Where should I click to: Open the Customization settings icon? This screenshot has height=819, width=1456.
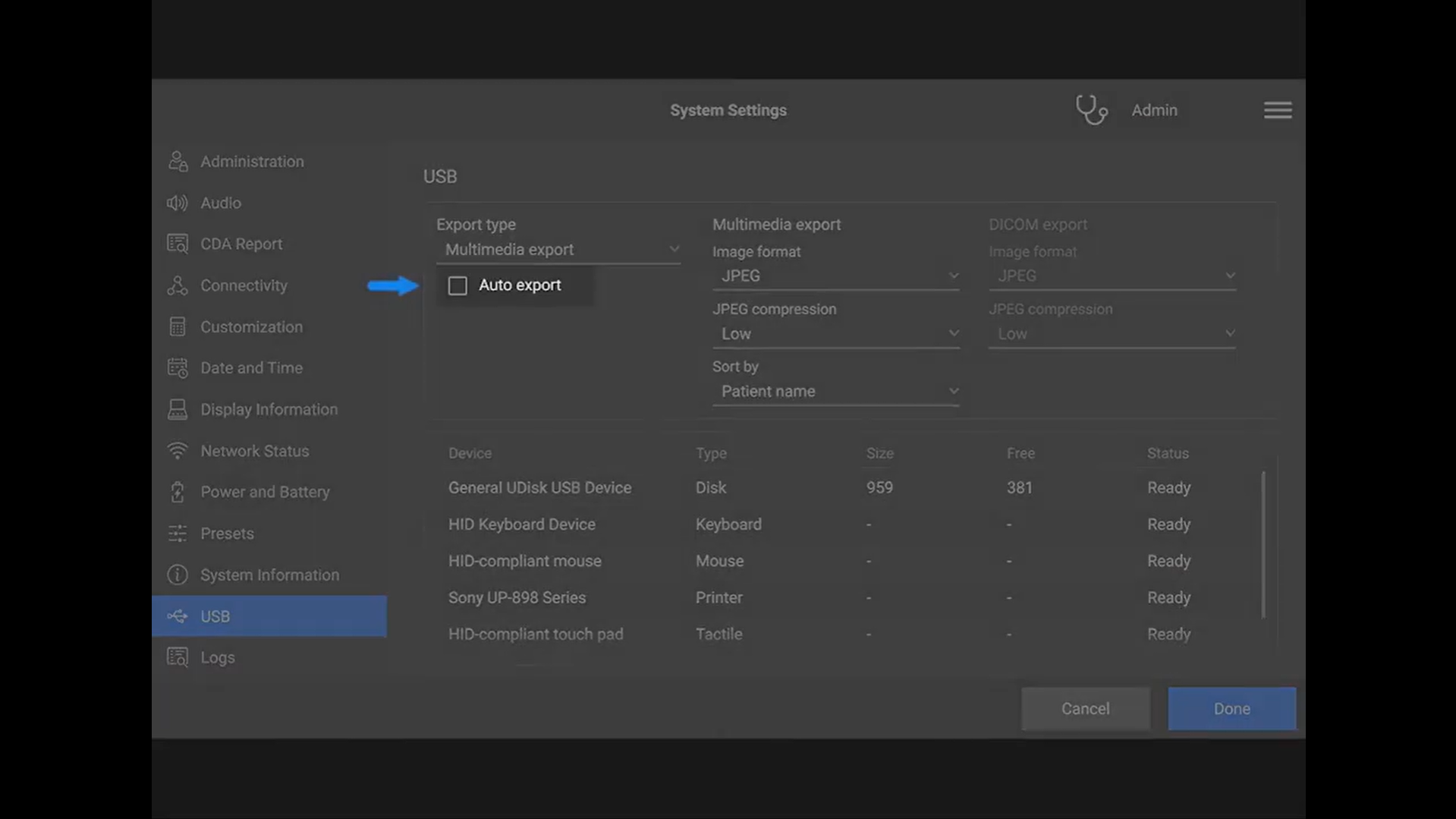[x=178, y=326]
